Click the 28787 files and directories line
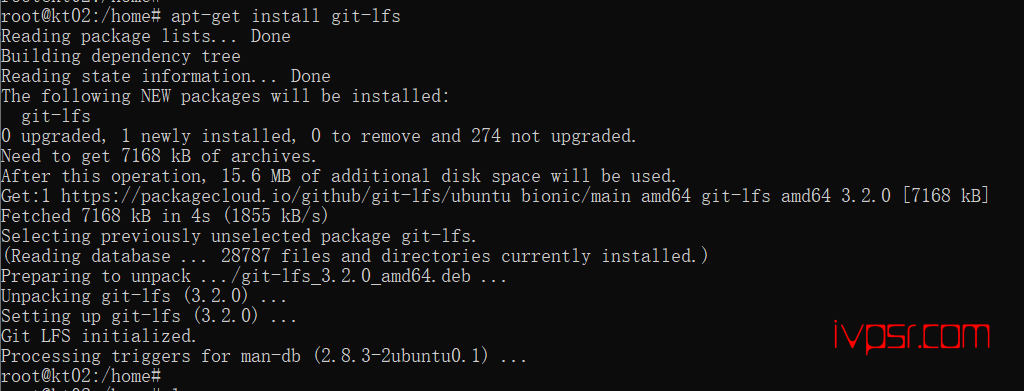 coord(355,256)
